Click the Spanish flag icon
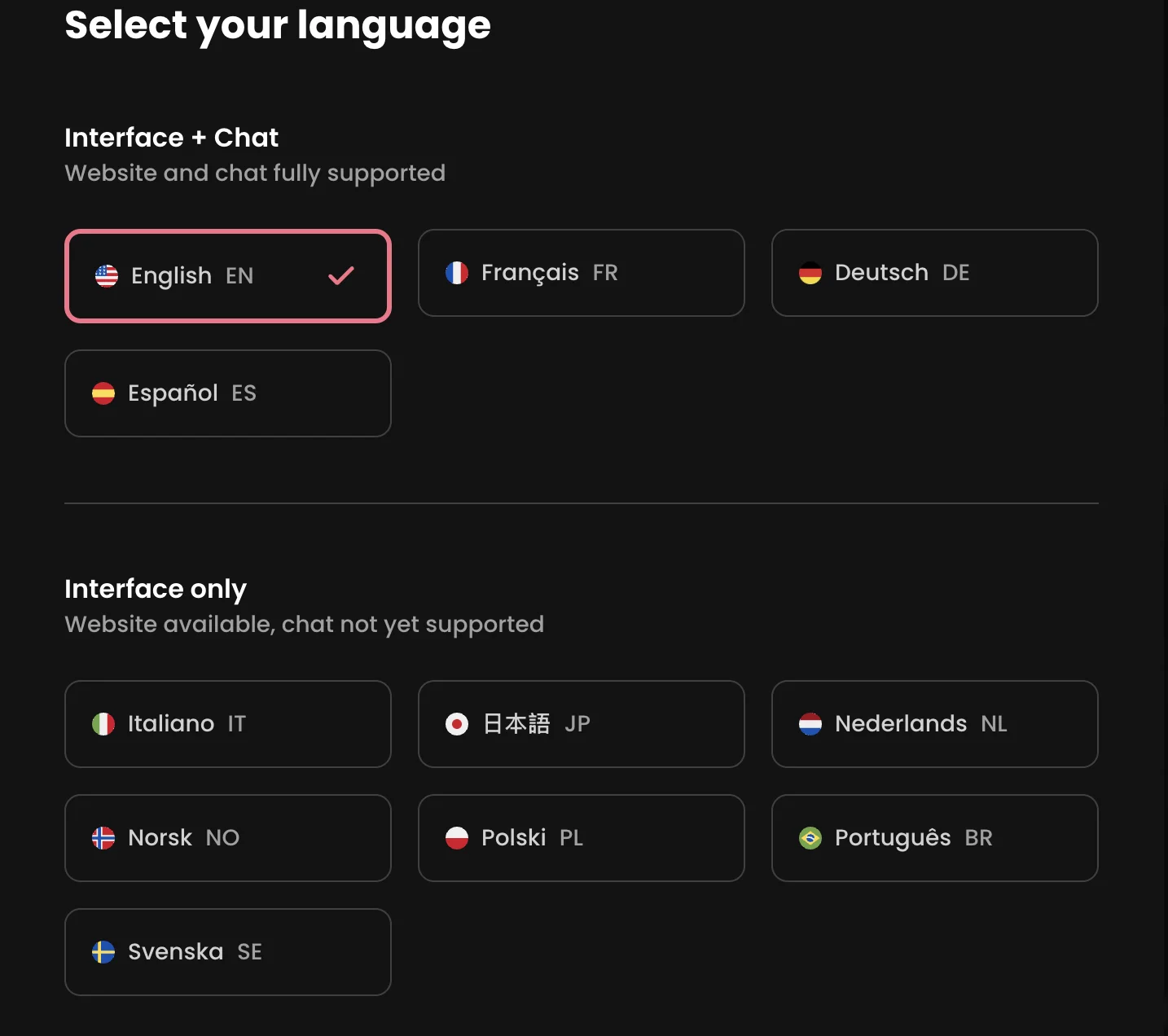 103,393
